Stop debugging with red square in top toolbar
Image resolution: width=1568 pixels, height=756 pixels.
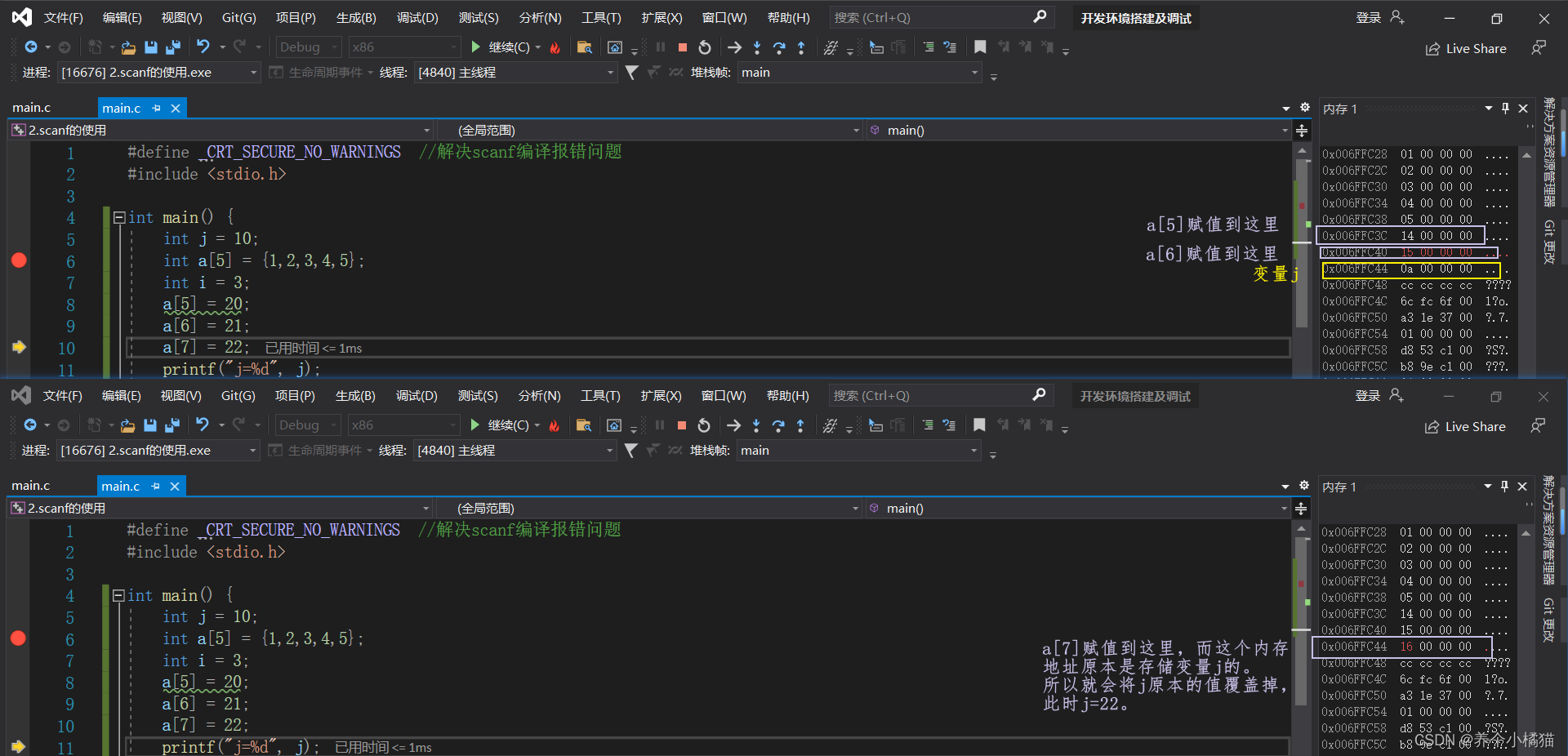click(x=683, y=47)
